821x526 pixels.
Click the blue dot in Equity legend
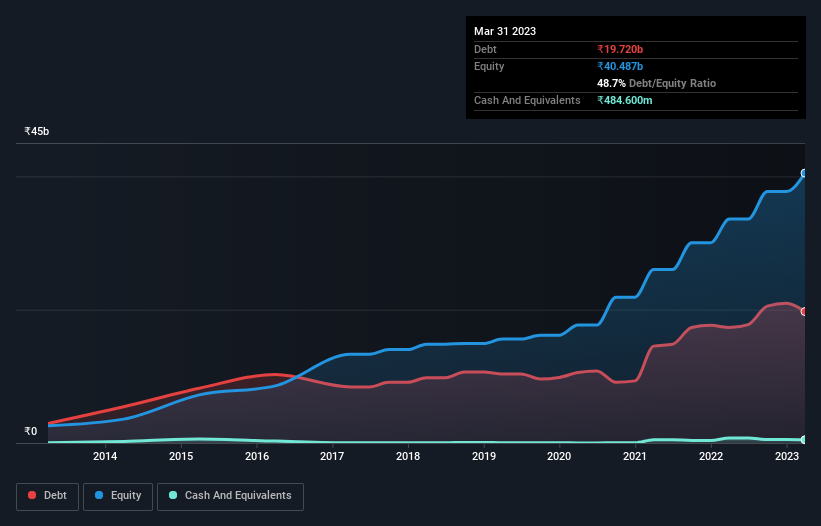[99, 495]
